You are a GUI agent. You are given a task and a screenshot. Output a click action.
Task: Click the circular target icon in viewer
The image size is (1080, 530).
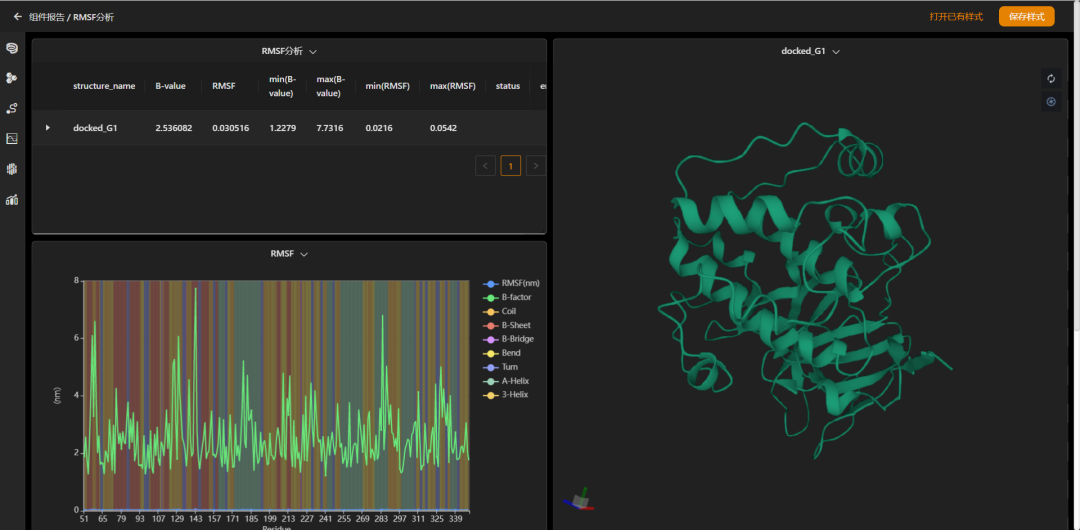click(x=1051, y=102)
